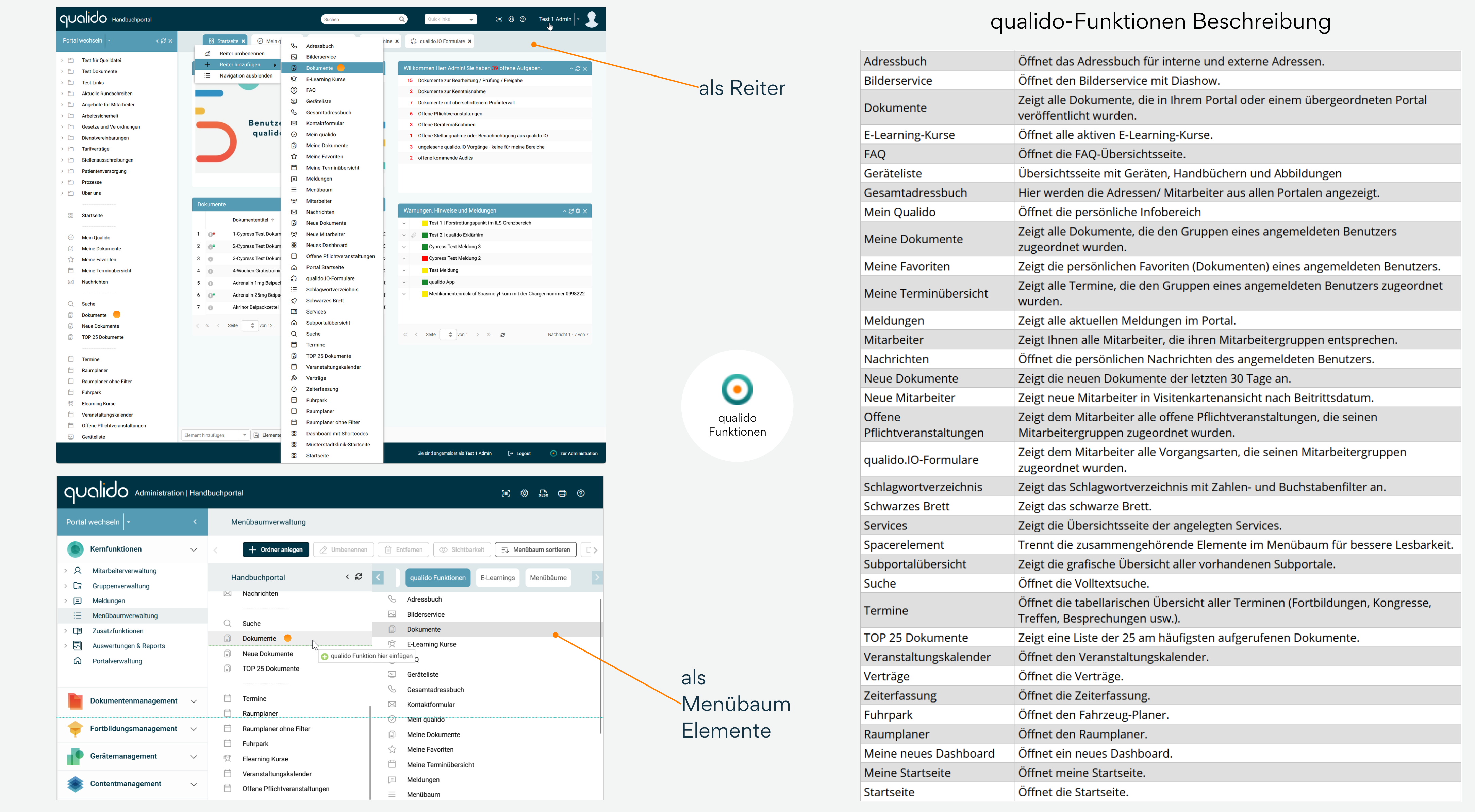
Task: Expand the Prozesse folder in the navigation tree
Action: point(62,182)
